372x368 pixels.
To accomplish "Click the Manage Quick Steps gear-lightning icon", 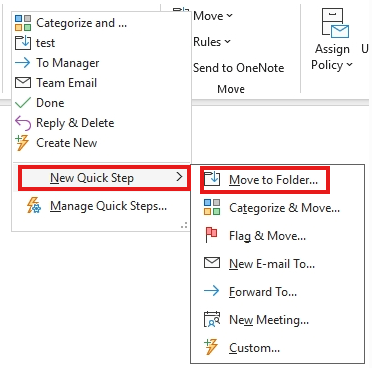I will (34, 205).
